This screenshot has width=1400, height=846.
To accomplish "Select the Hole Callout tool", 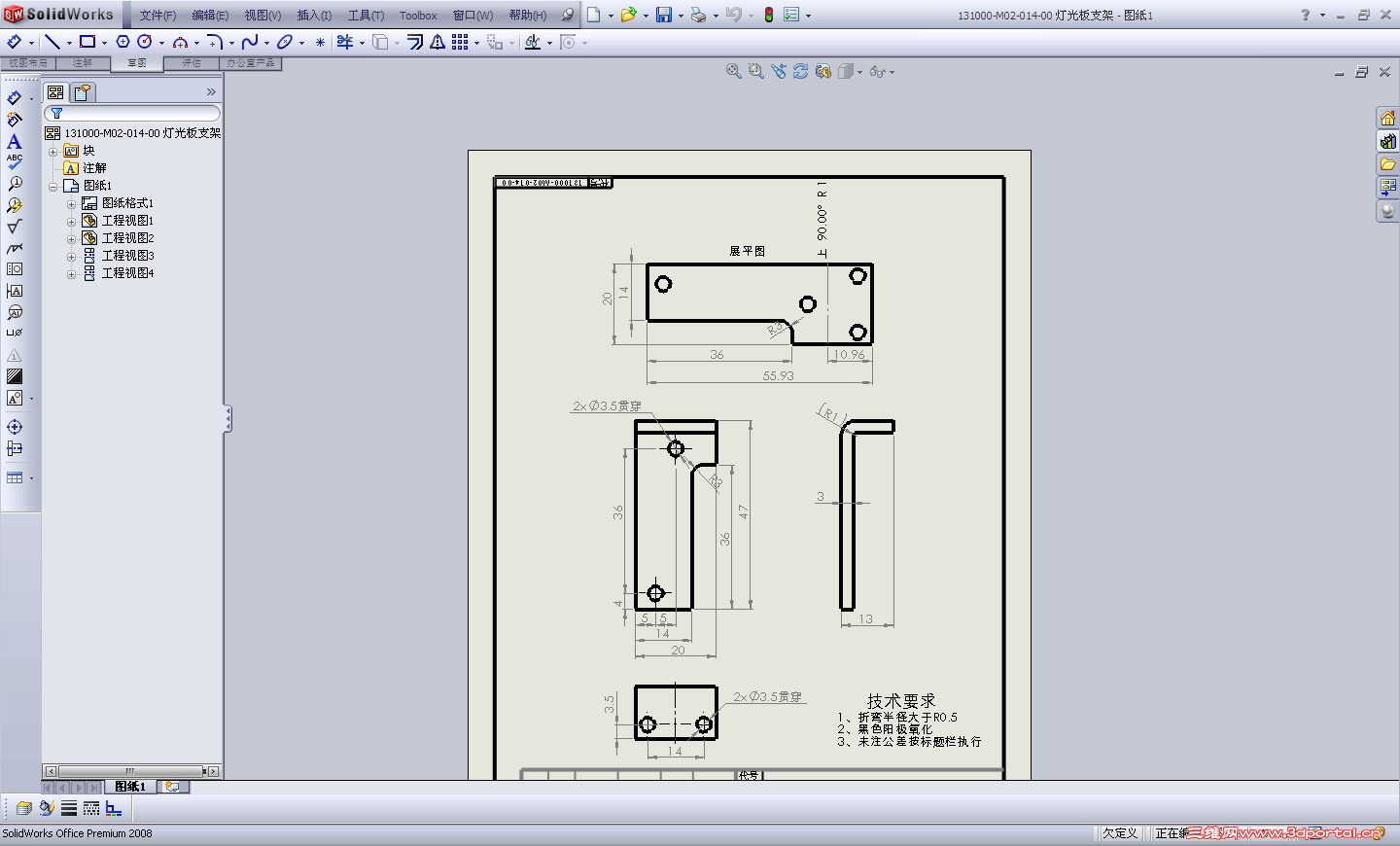I will [x=15, y=333].
